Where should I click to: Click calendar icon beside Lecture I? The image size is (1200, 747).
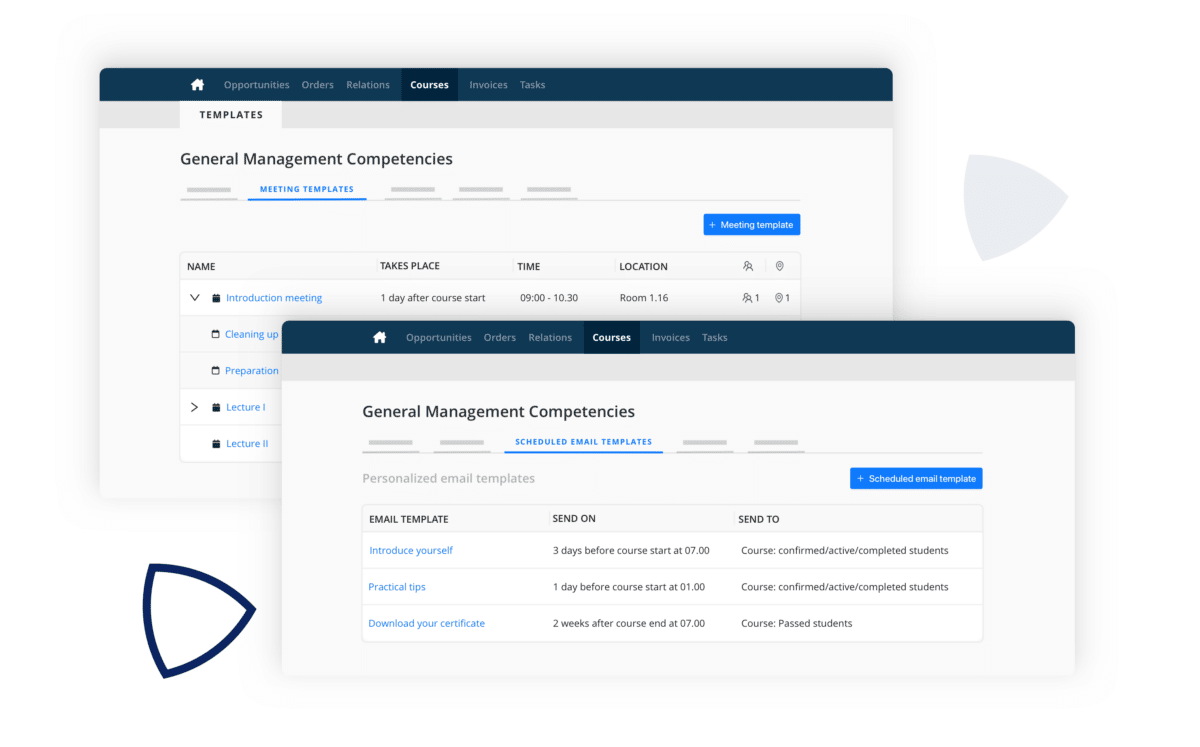tap(216, 407)
